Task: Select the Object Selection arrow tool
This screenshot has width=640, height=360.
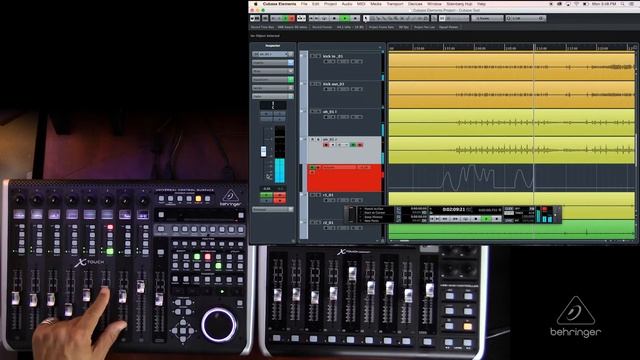Action: pos(366,18)
